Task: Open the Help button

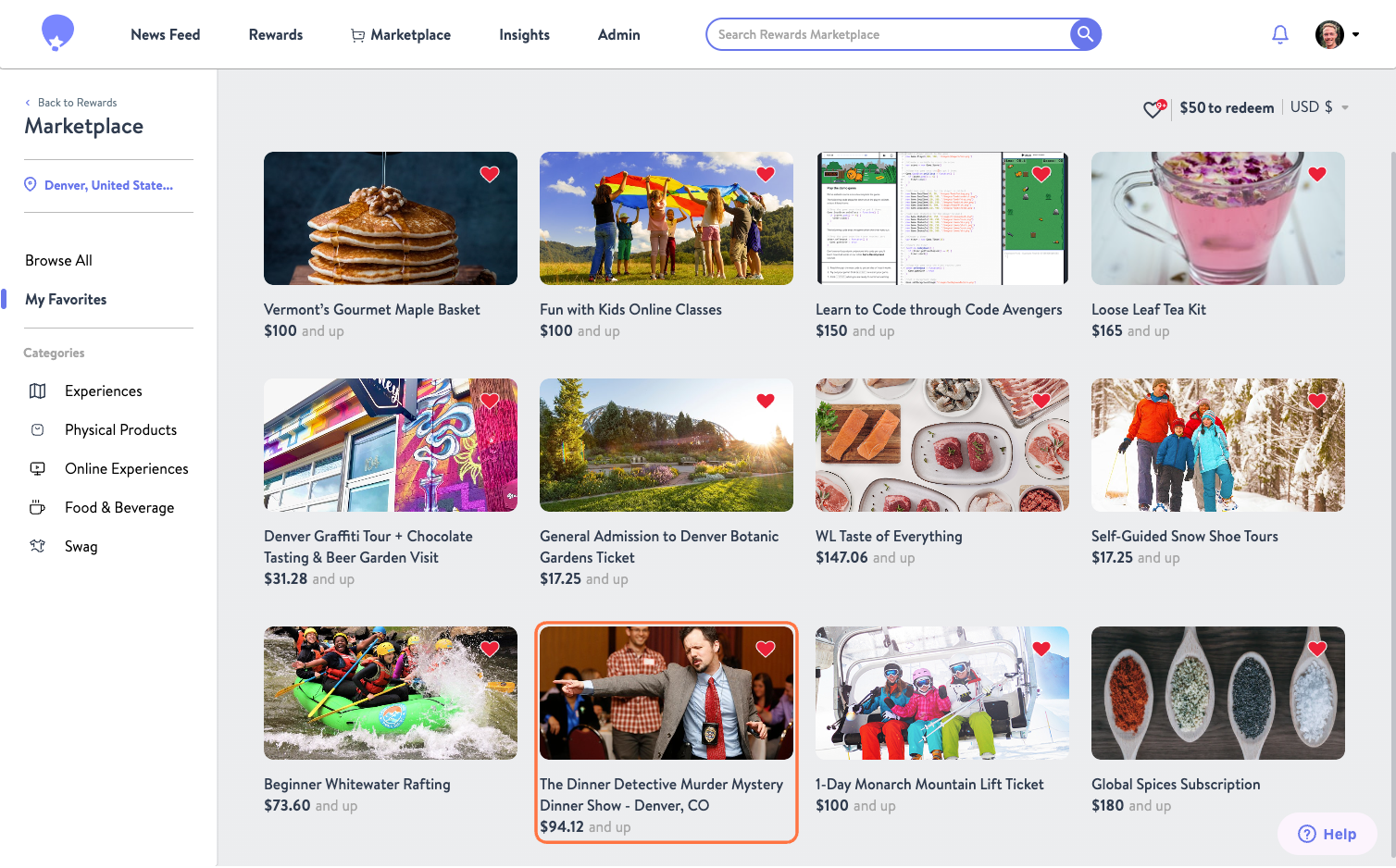Action: click(x=1327, y=833)
